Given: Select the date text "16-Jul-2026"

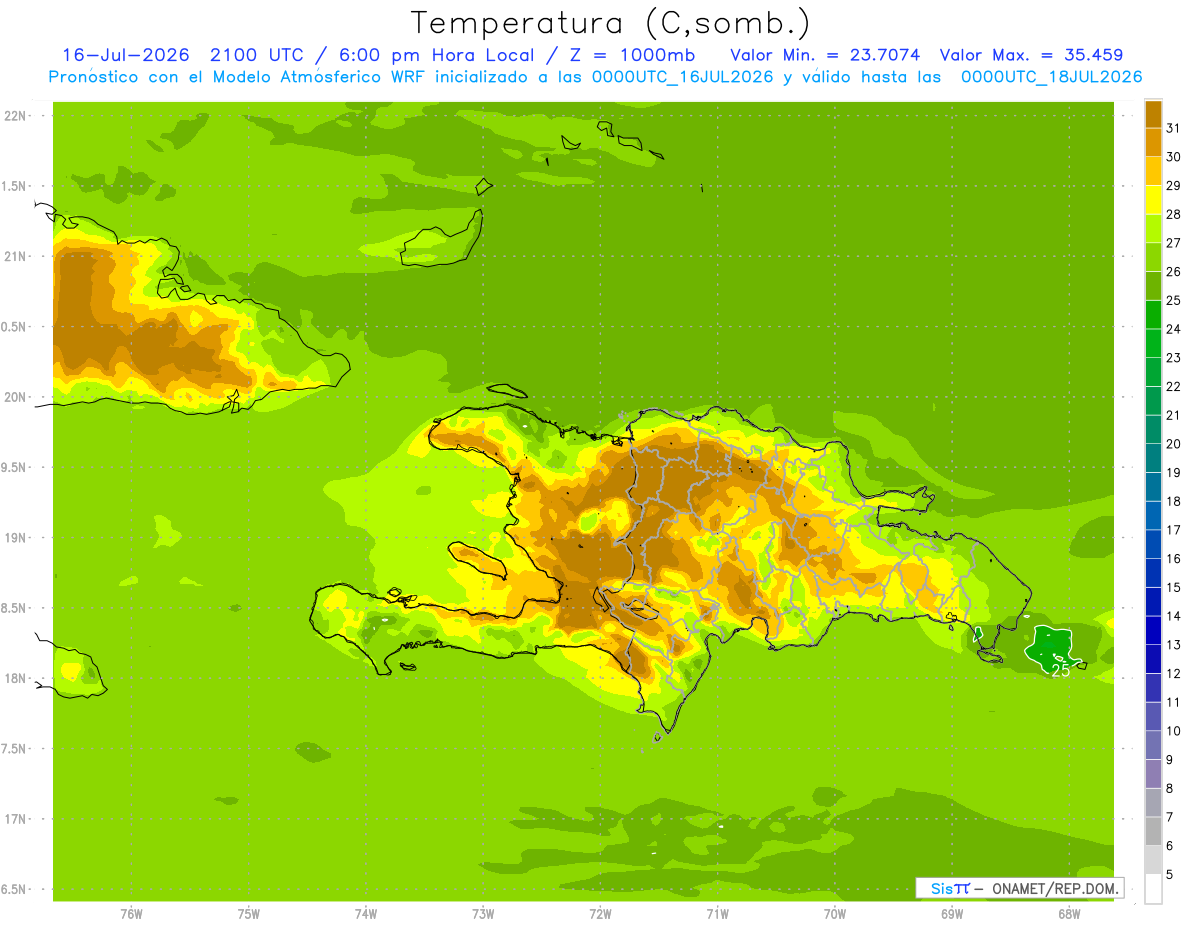Looking at the screenshot, I should (x=126, y=55).
